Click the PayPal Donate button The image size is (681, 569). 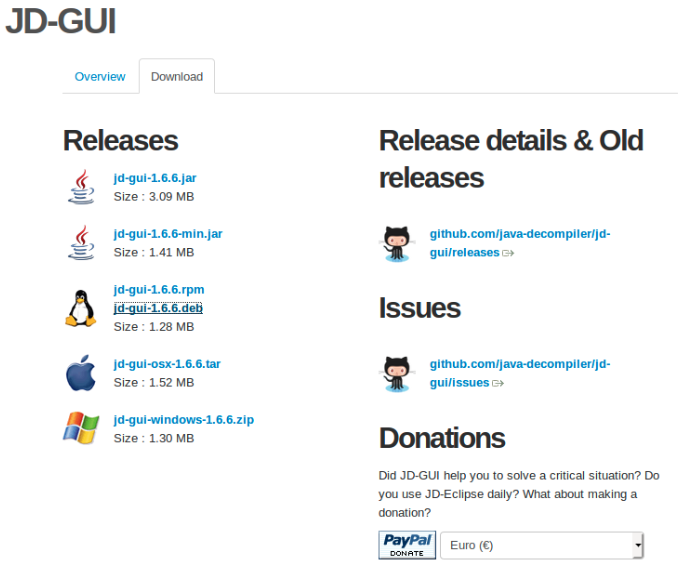pos(407,545)
